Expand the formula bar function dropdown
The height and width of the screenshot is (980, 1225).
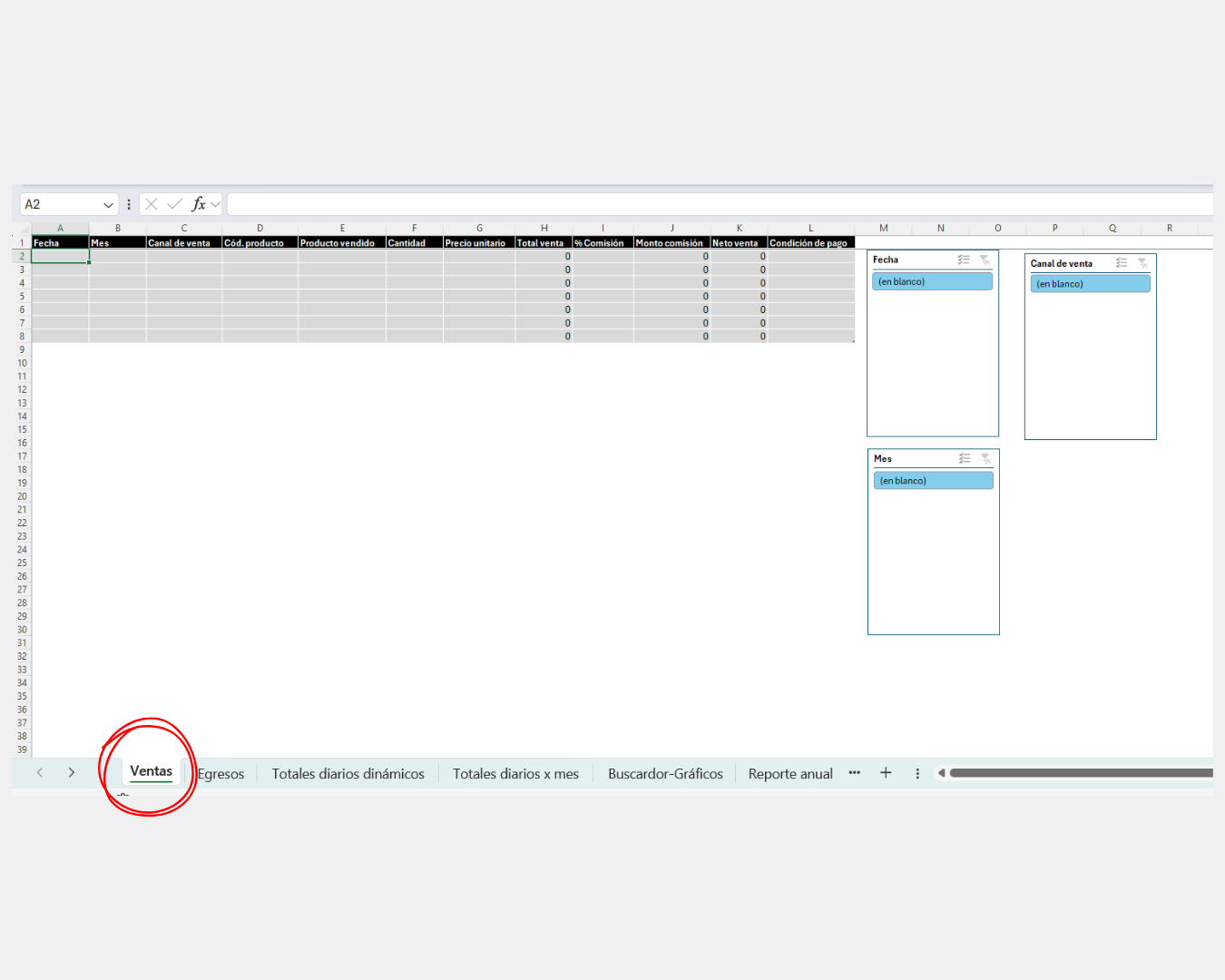click(216, 205)
